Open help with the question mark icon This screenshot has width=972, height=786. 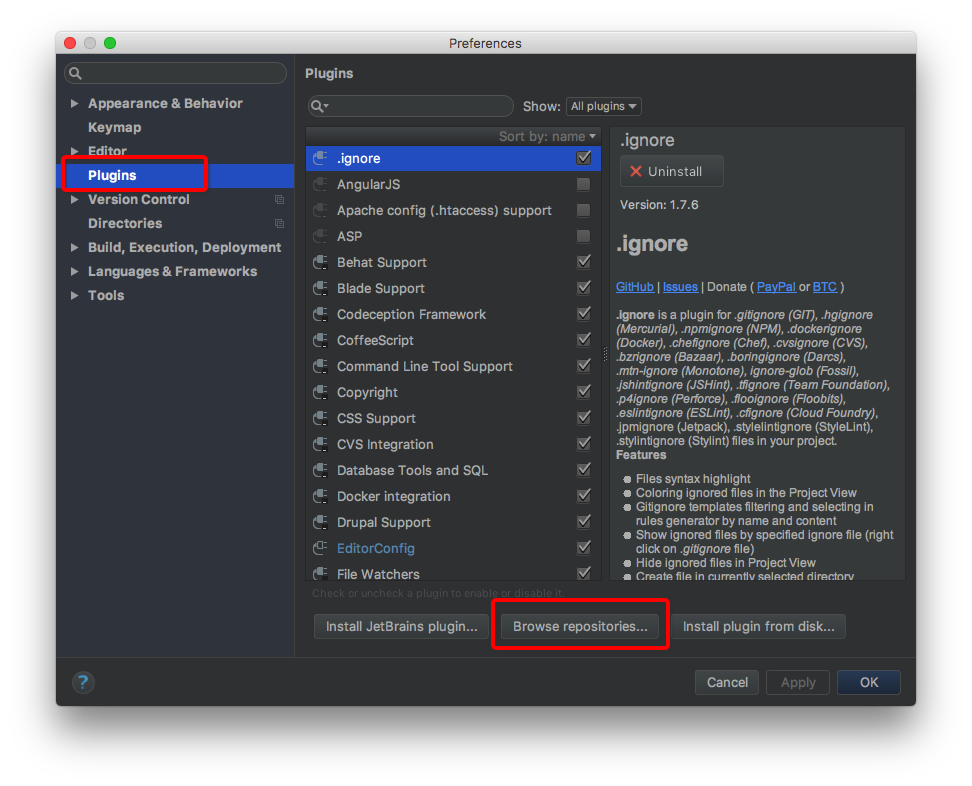83,682
